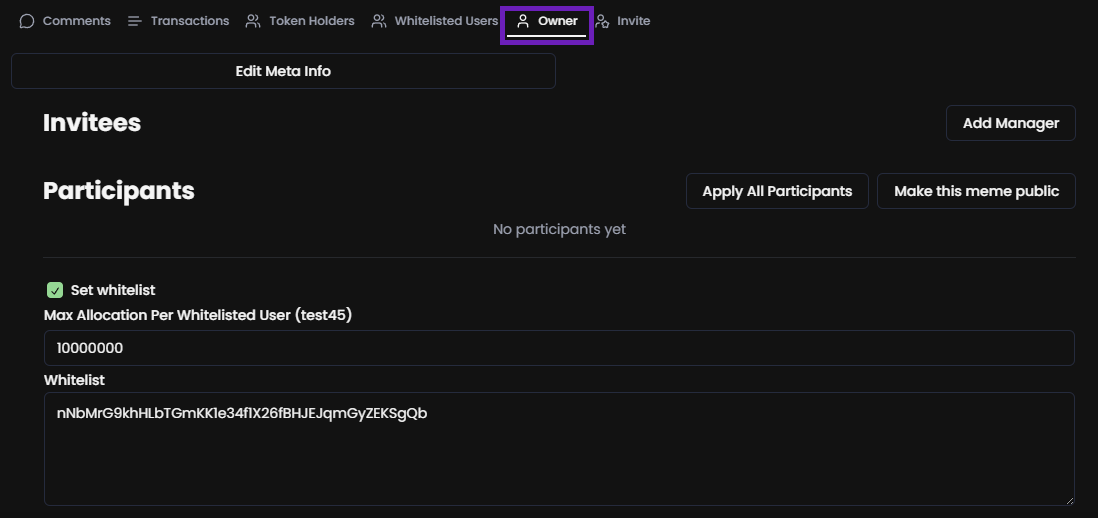Click the Token Holders people icon
Screen dimensions: 1098x518
point(253,21)
